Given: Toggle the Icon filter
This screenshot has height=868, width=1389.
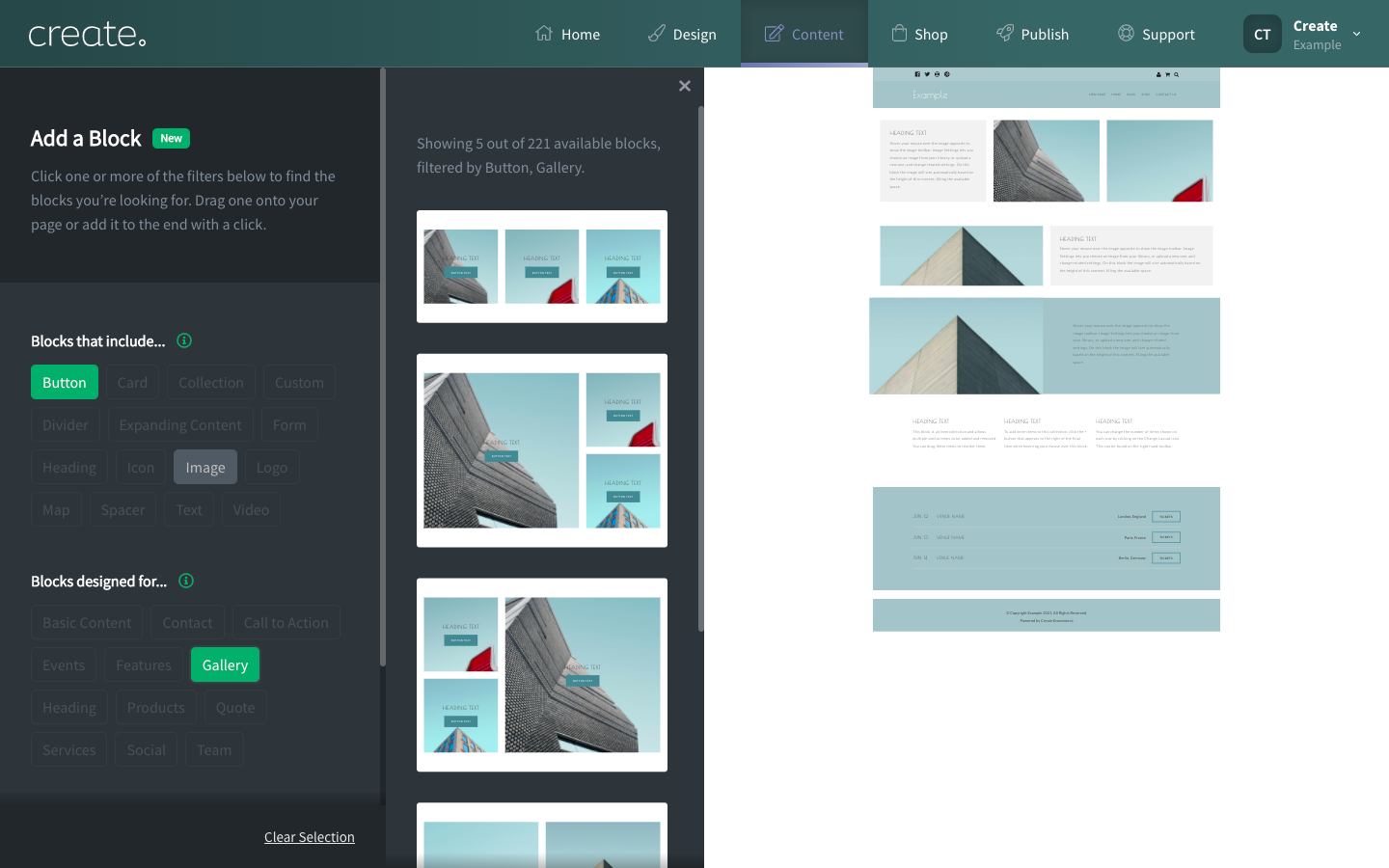Looking at the screenshot, I should 141,467.
